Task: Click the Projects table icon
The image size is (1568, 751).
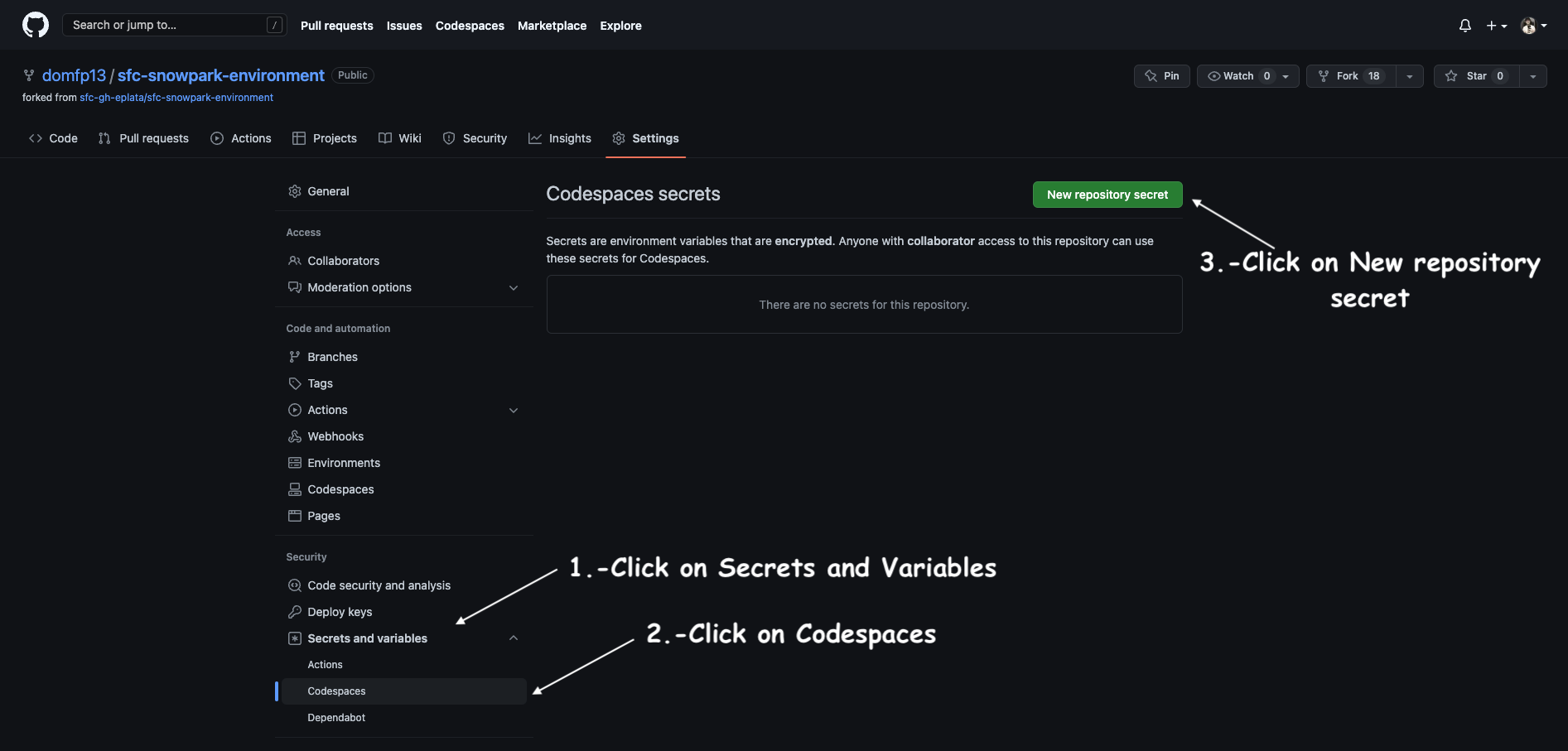Action: (299, 138)
